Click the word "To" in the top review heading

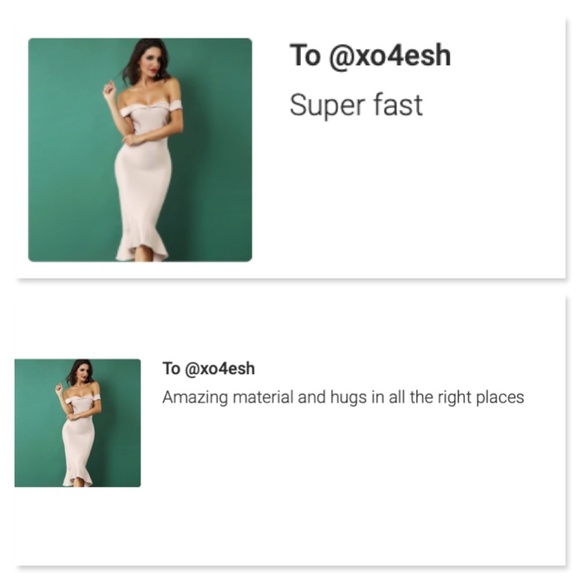coord(305,55)
